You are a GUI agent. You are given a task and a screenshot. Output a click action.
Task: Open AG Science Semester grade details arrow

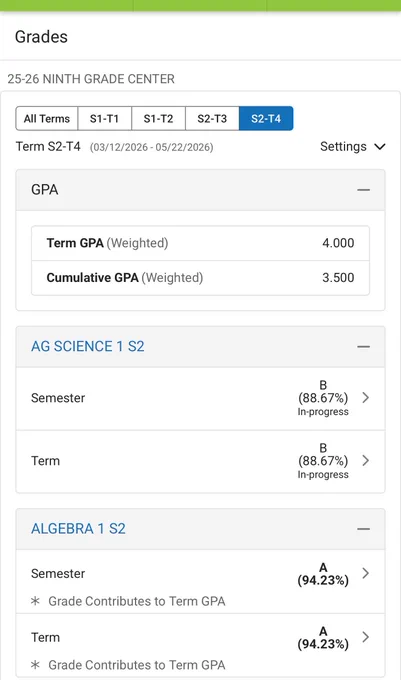click(365, 398)
